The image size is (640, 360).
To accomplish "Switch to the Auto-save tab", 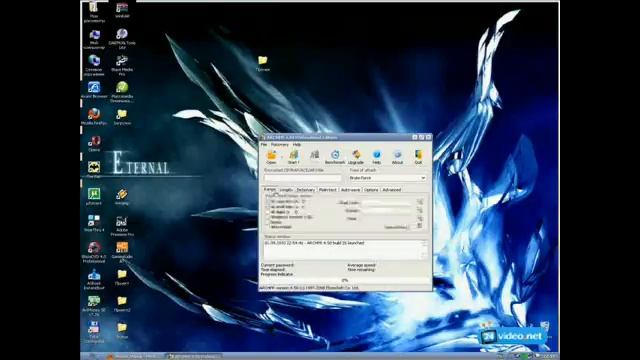I will click(350, 190).
